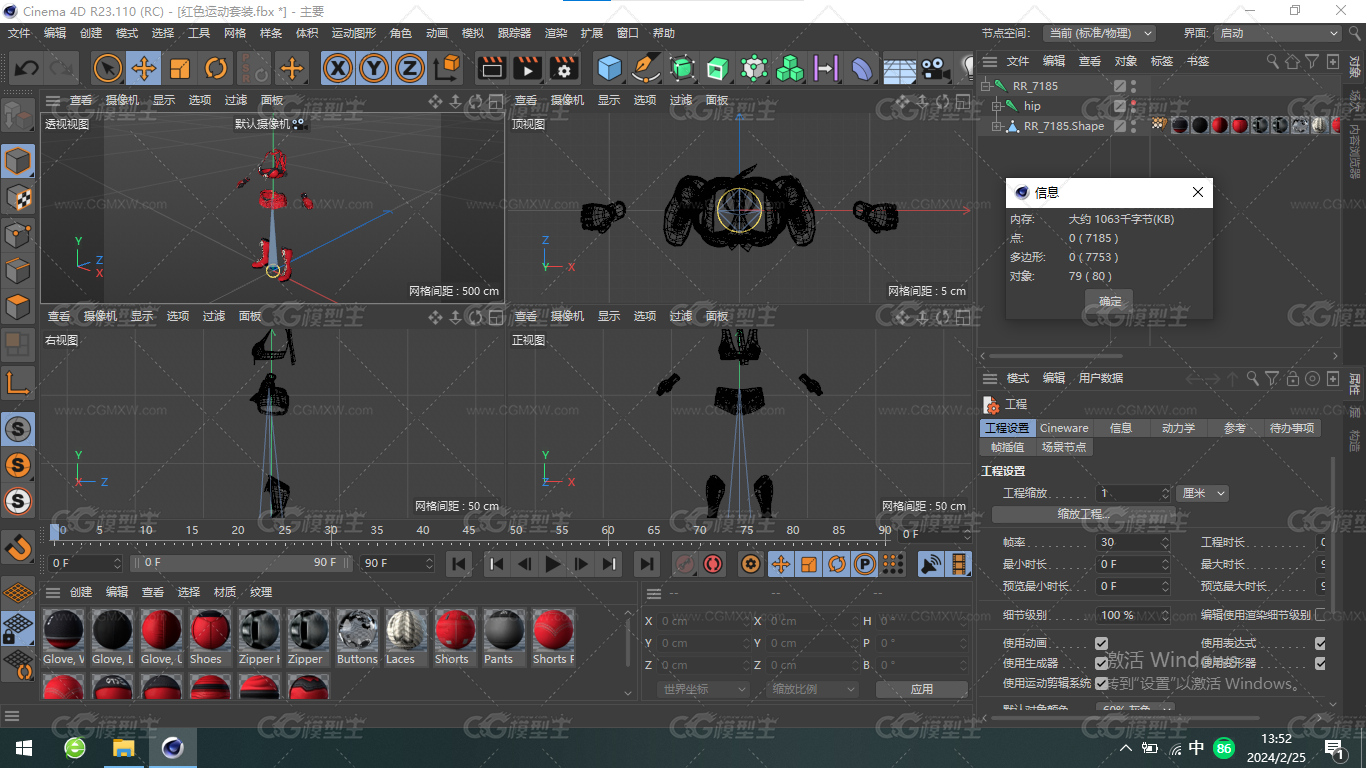Switch to the 动力学 tab
The width and height of the screenshot is (1366, 768).
pyautogui.click(x=1178, y=428)
